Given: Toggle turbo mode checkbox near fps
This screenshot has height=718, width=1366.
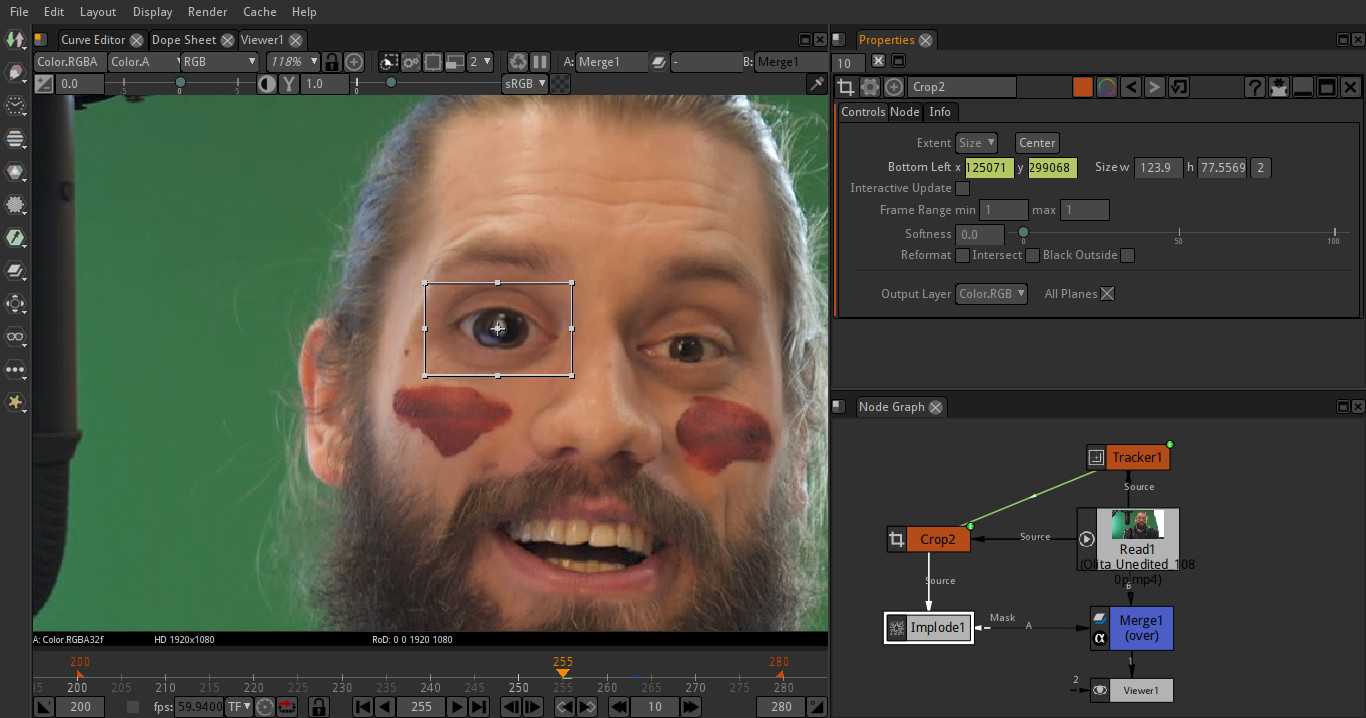Looking at the screenshot, I should point(133,707).
